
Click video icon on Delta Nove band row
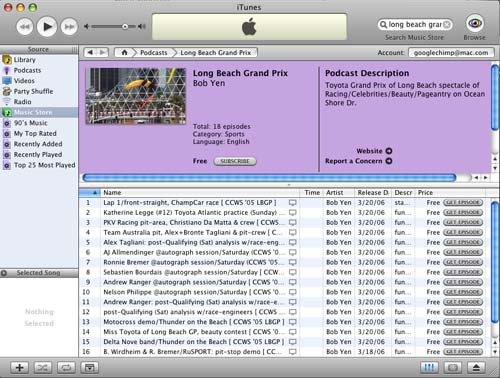292,342
